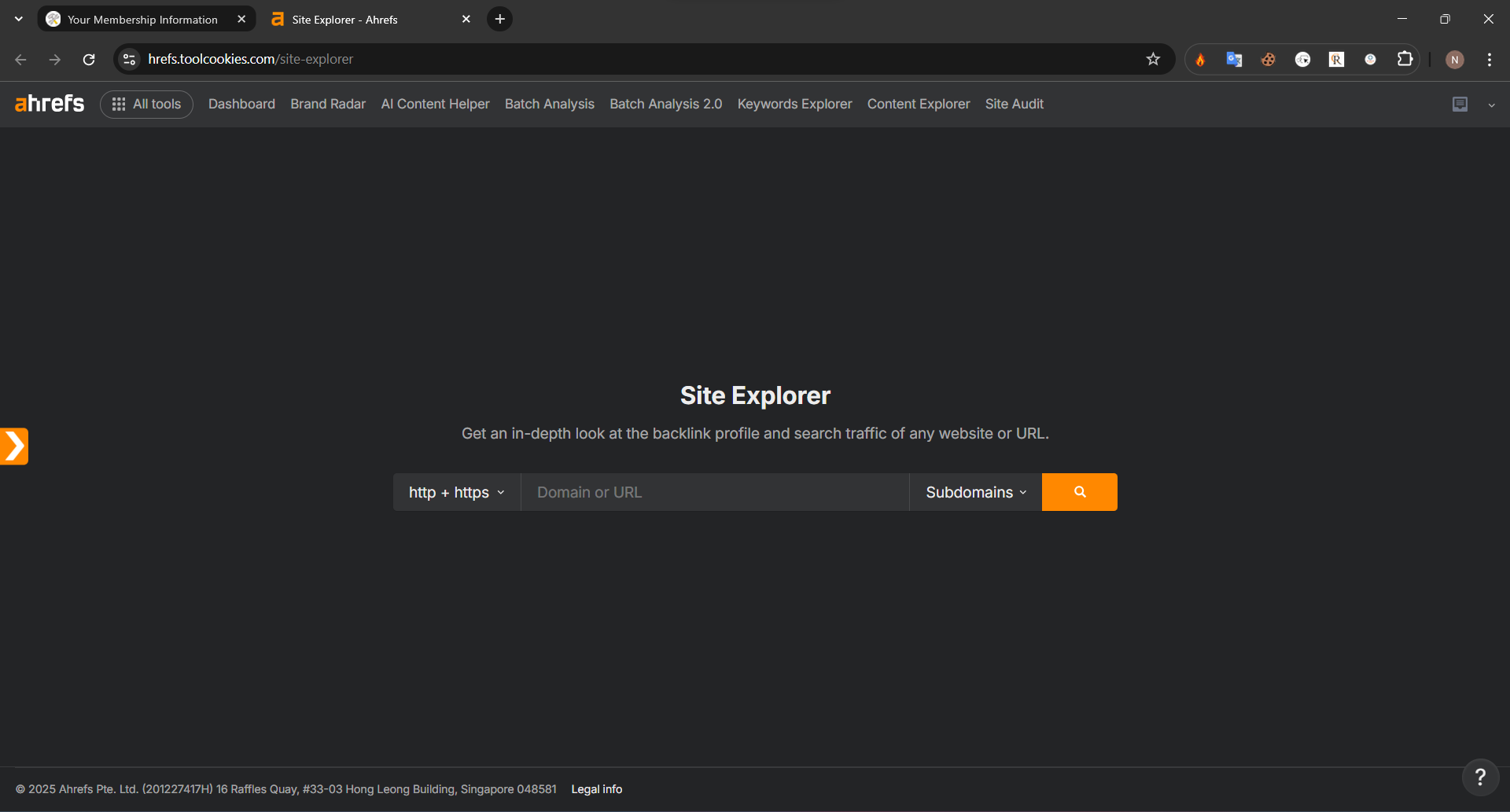Open the All tools menu
The image size is (1510, 812).
tap(146, 104)
